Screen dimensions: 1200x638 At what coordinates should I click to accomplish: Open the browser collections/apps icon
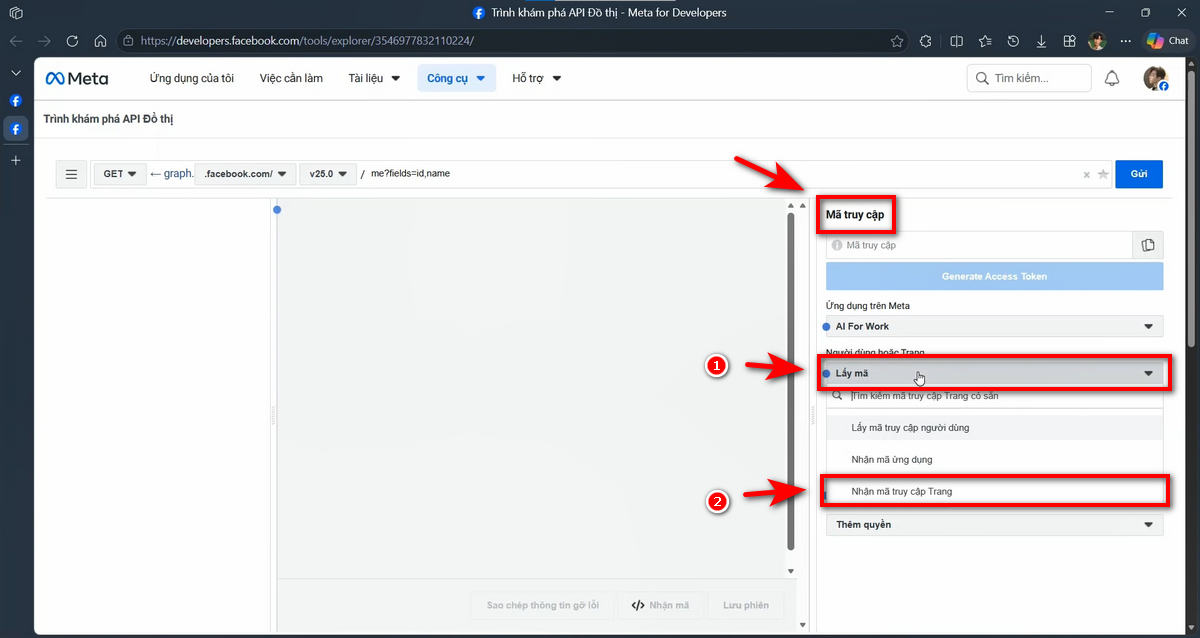click(x=1069, y=41)
